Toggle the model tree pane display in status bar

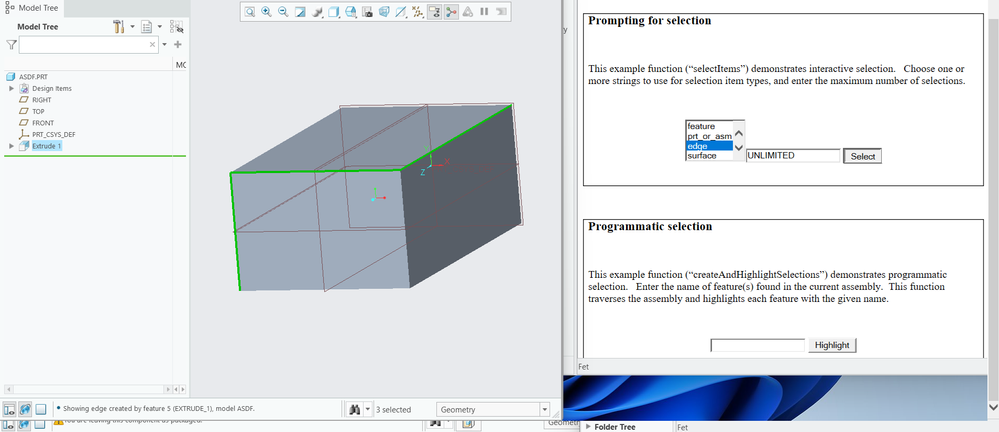pos(9,409)
